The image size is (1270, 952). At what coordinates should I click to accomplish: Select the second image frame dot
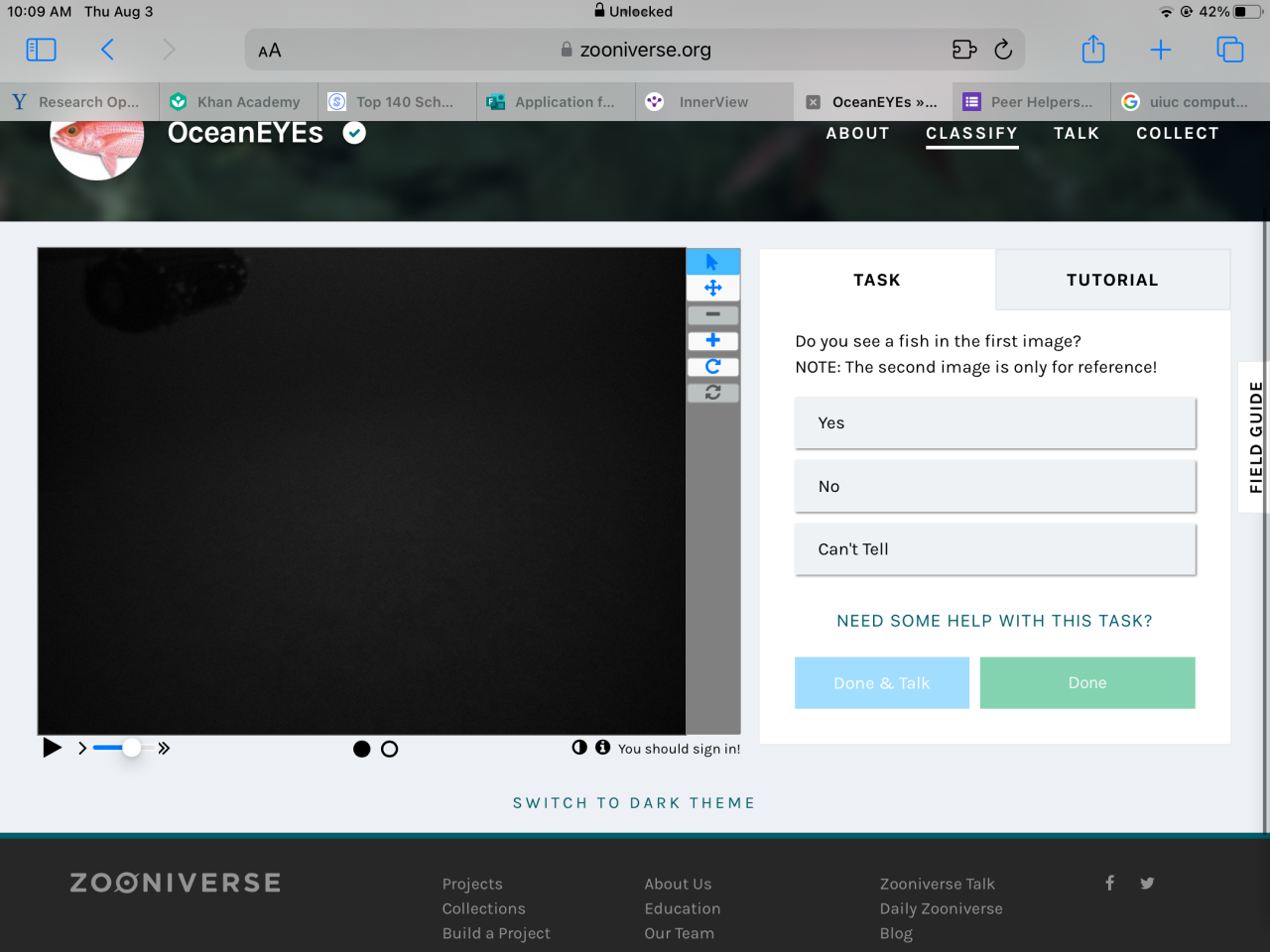[390, 749]
